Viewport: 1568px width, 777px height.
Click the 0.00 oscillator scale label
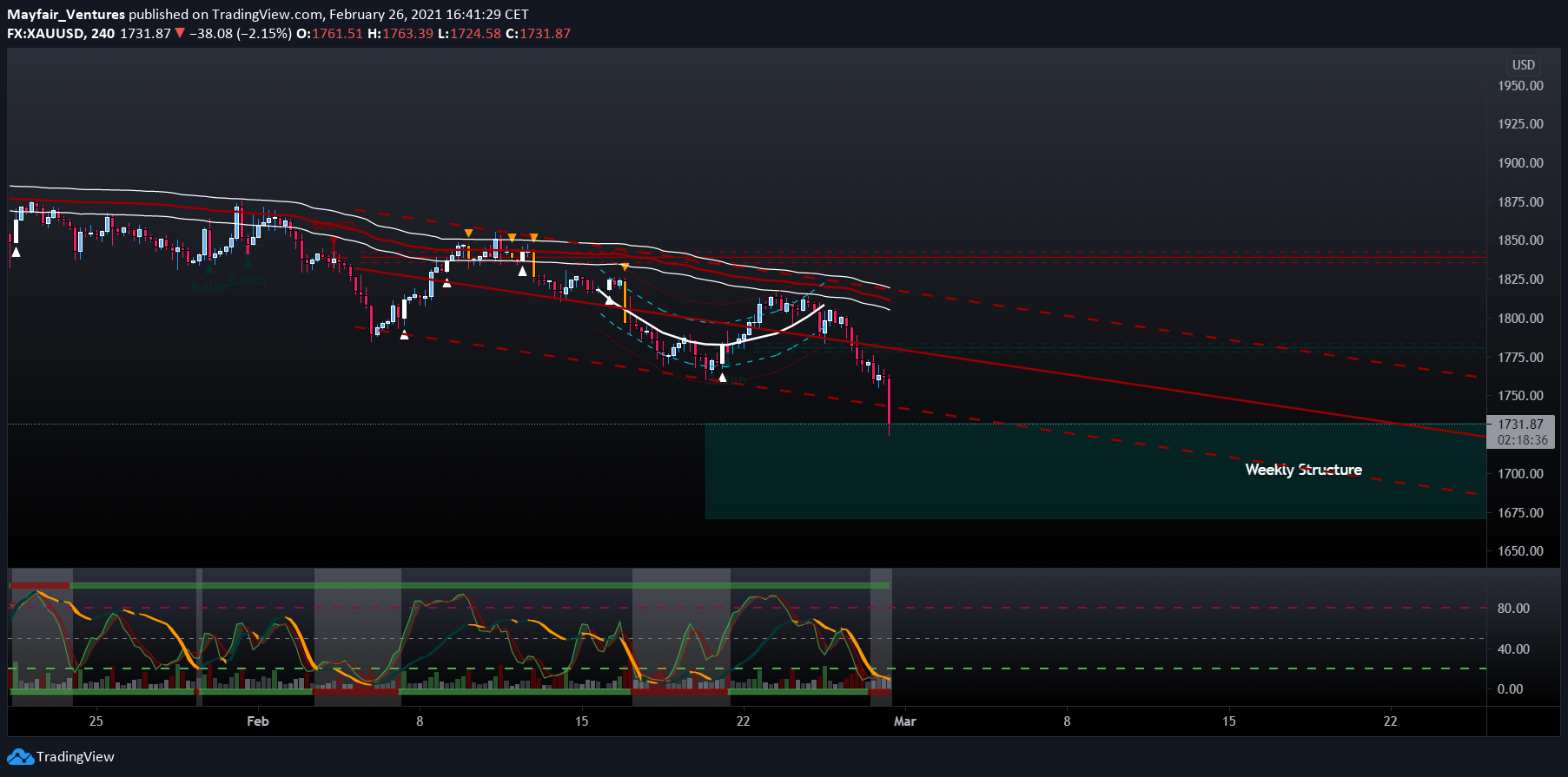(1510, 689)
